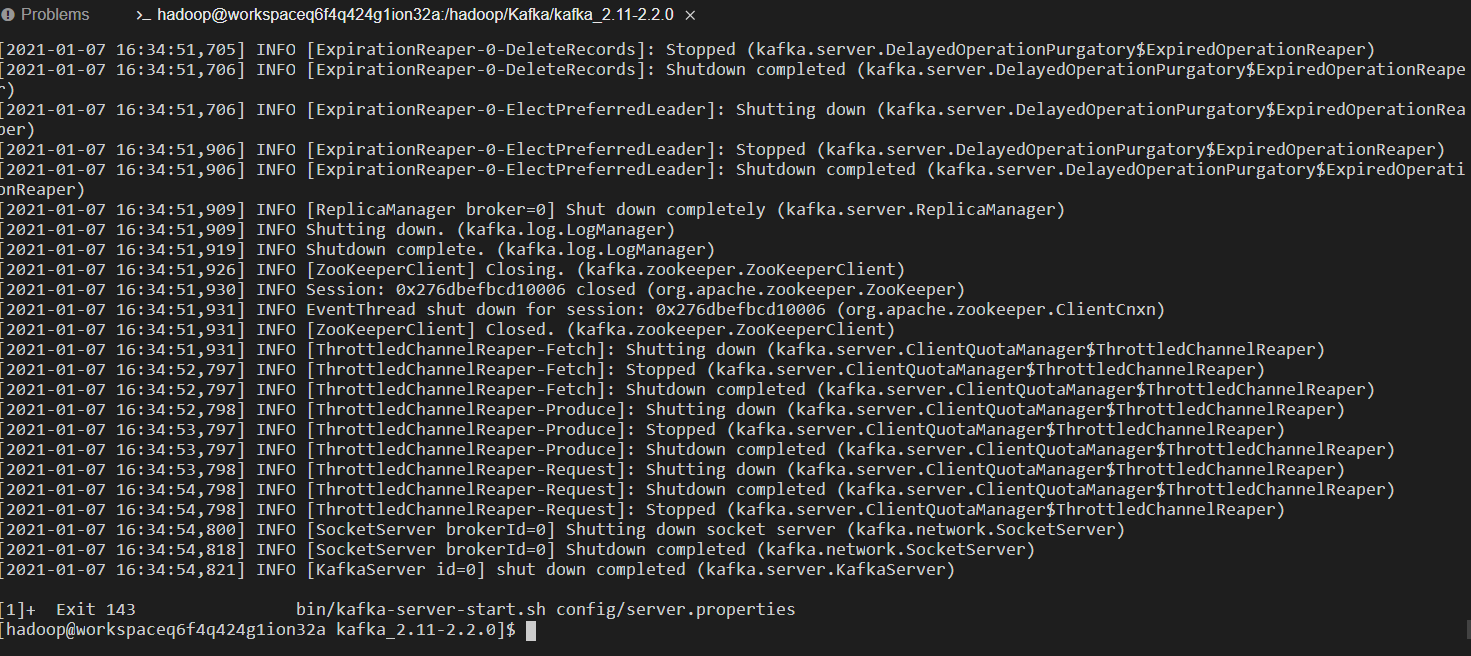Click the LogManager 'Shutdown complete.' line

point(358,250)
